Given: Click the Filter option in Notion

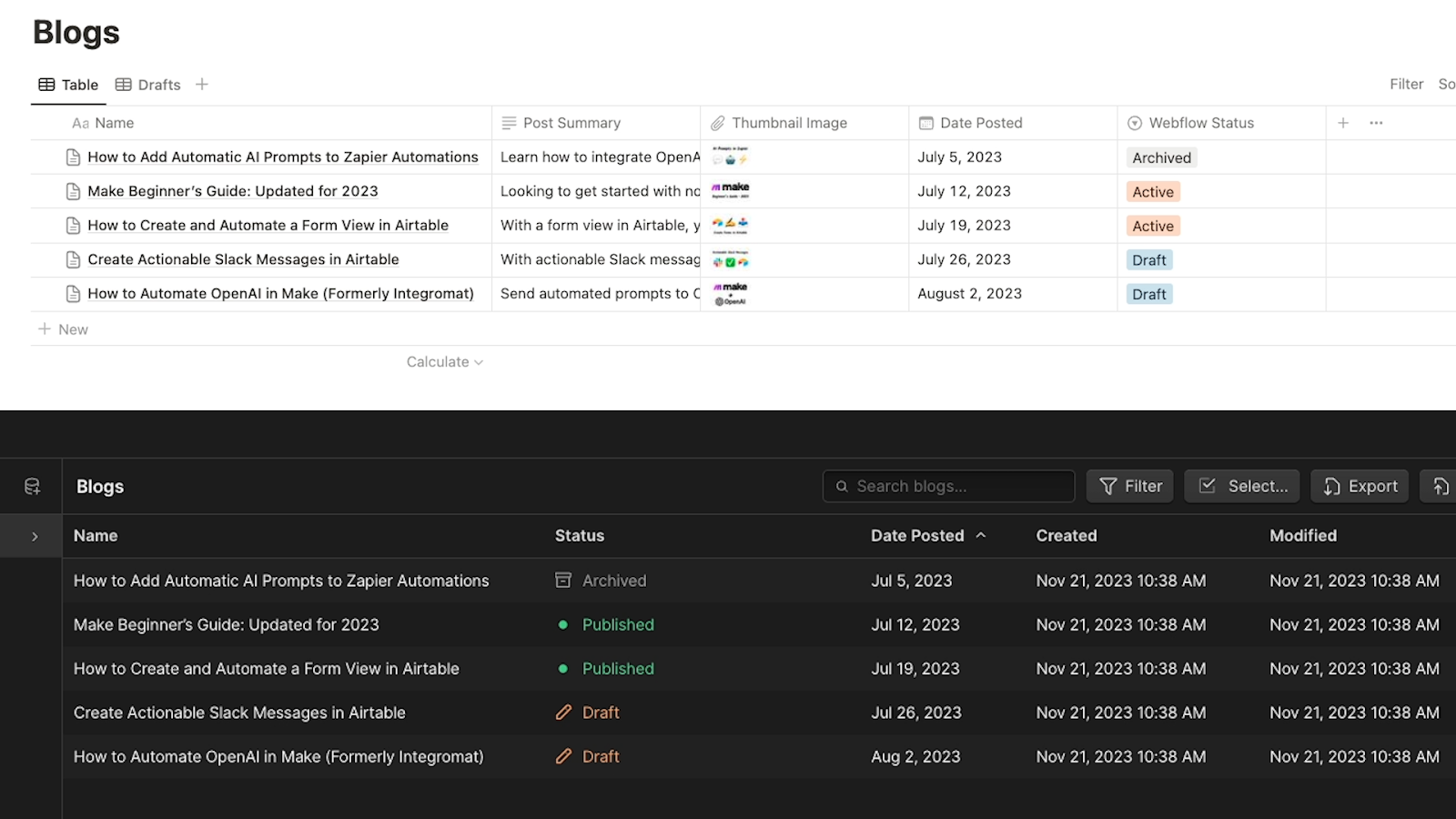Looking at the screenshot, I should (x=1406, y=84).
